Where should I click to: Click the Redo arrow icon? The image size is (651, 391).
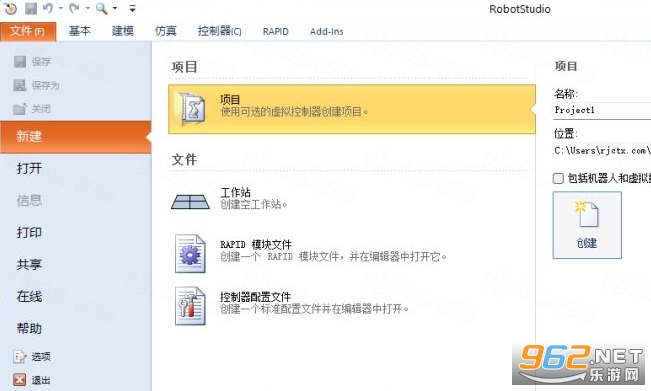75,8
